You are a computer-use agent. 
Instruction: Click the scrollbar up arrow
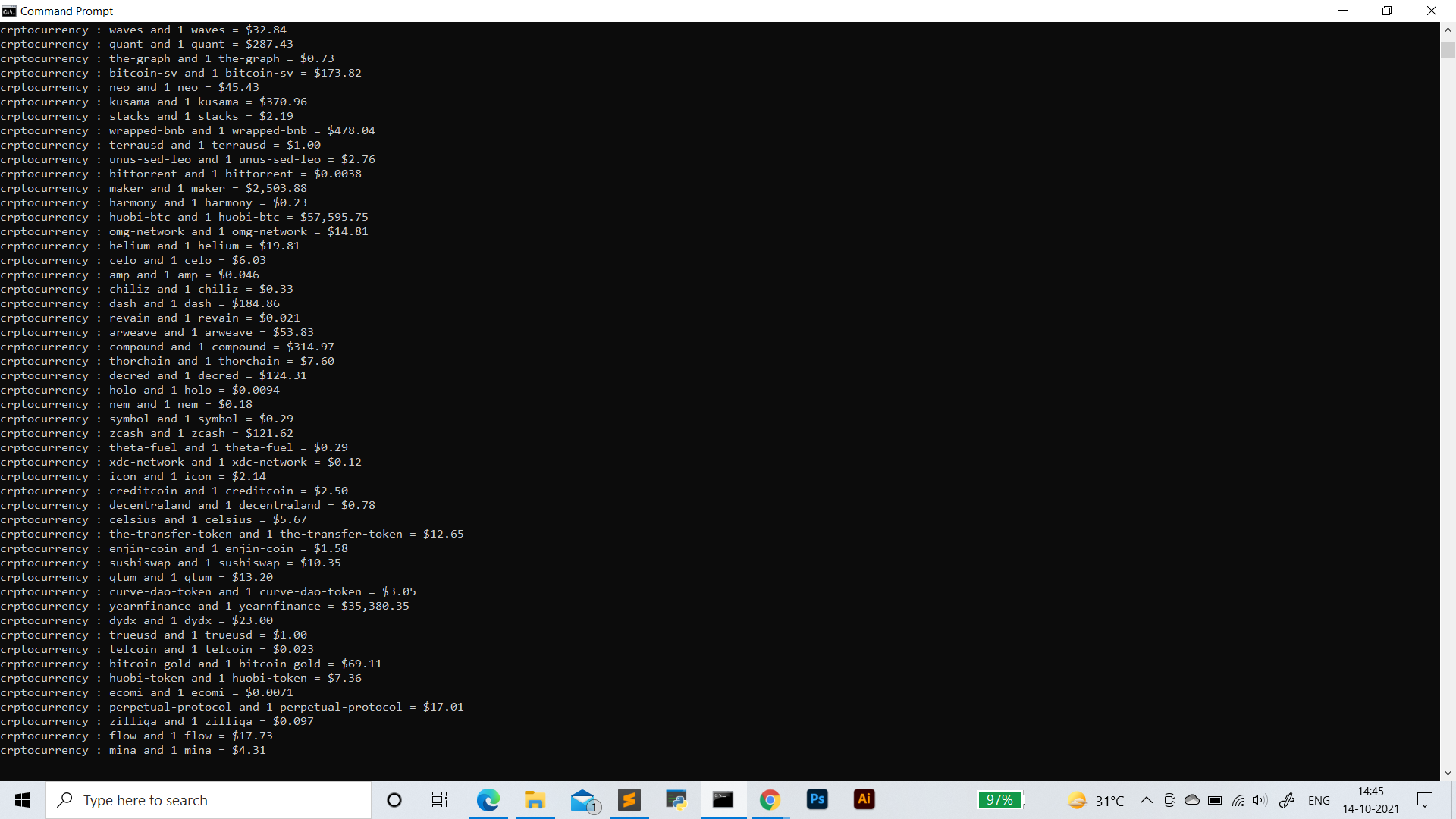1448,30
